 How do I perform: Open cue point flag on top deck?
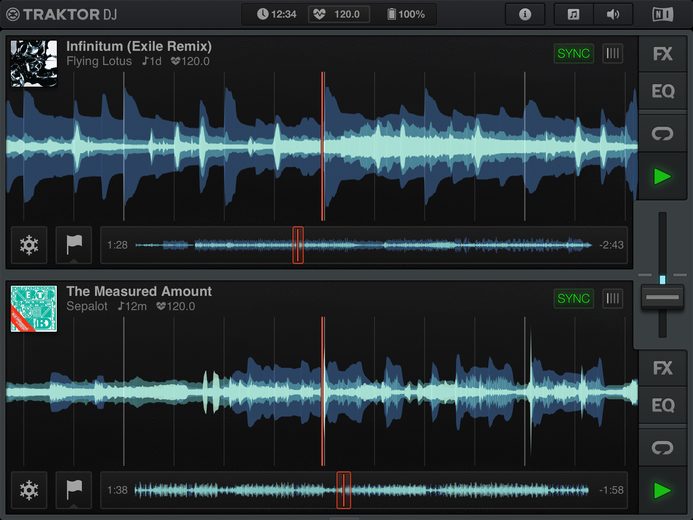74,245
